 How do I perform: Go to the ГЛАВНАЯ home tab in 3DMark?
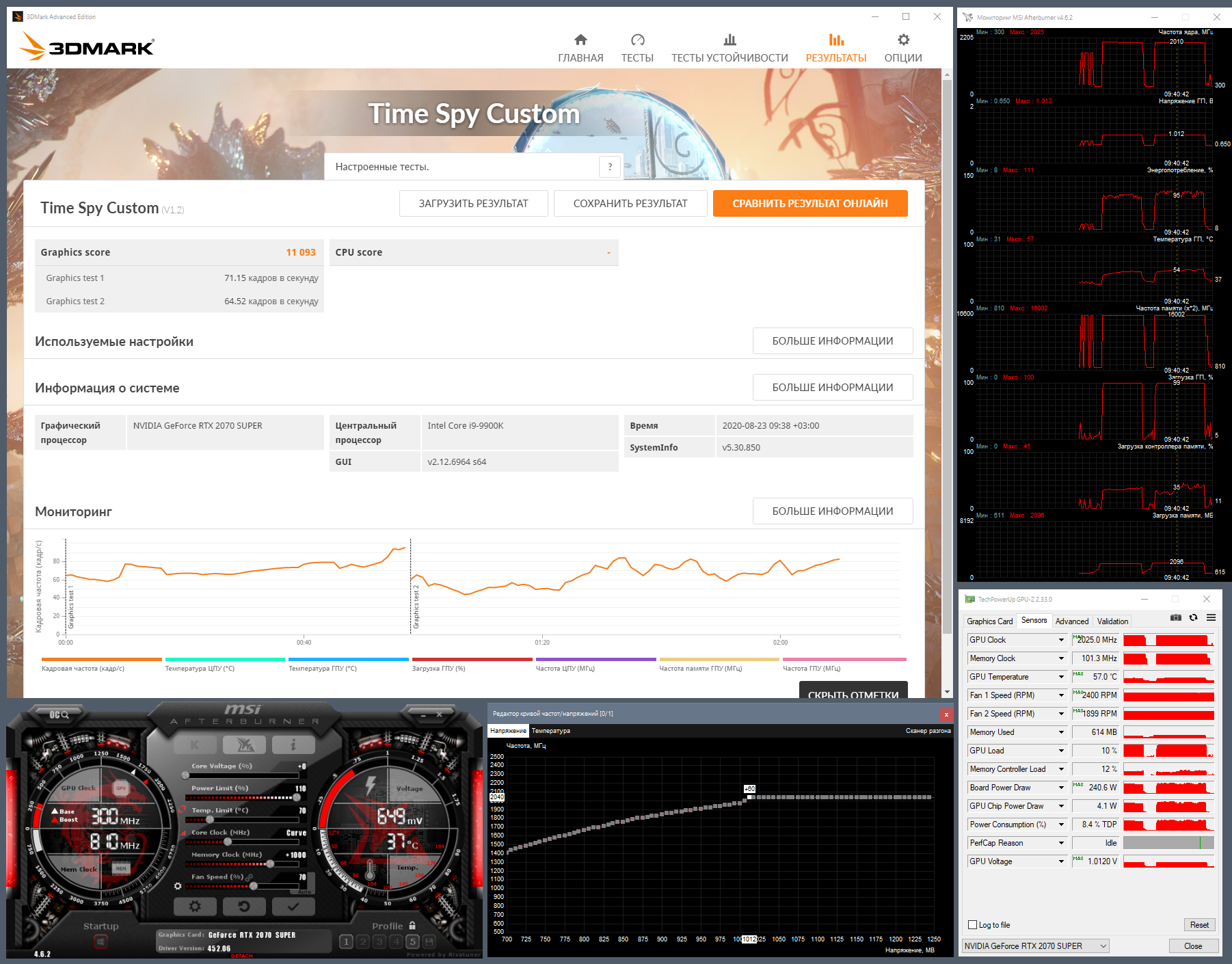pos(580,49)
